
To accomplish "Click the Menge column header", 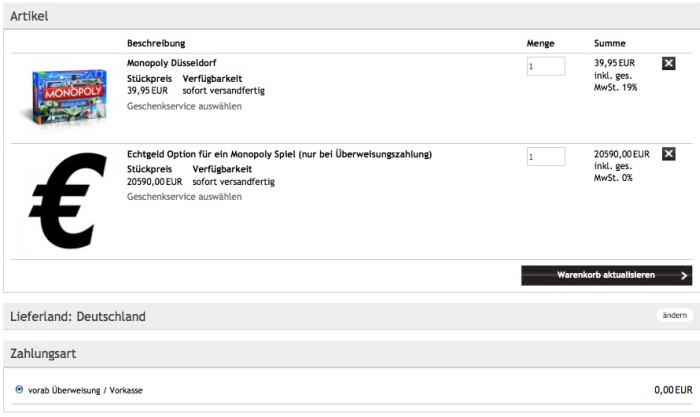I will 540,43.
